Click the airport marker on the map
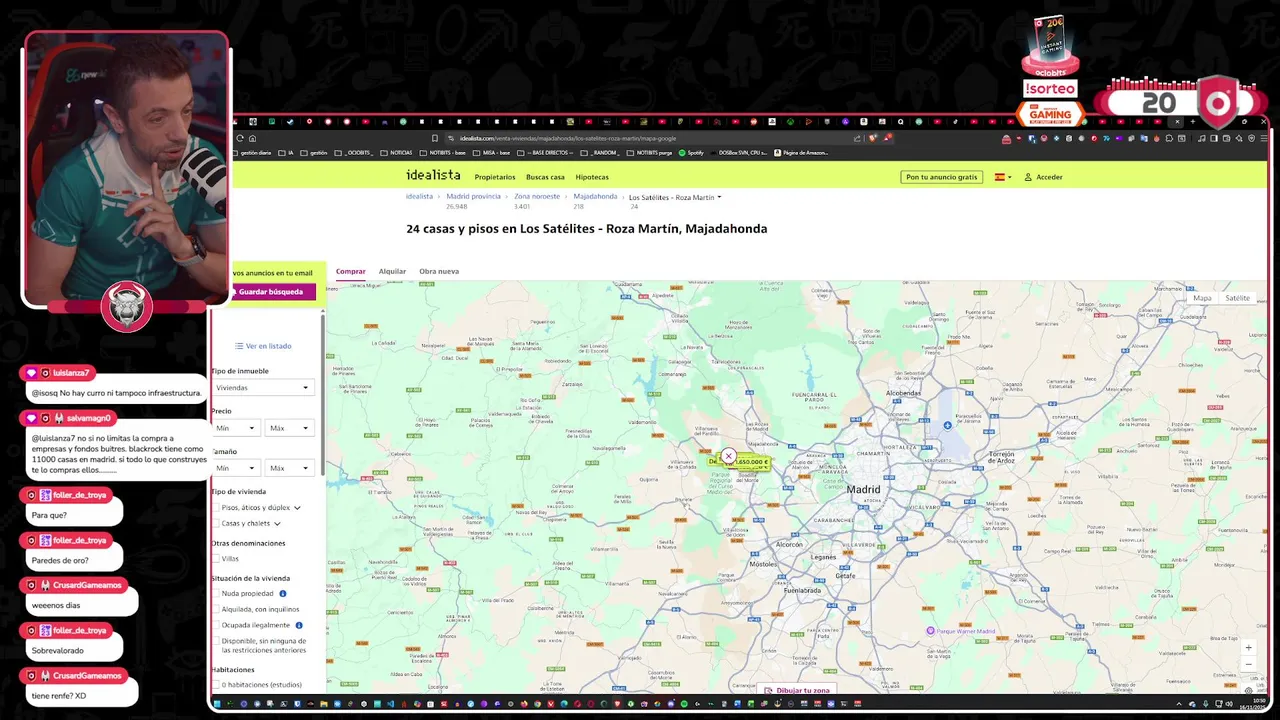1280x720 pixels. click(947, 425)
